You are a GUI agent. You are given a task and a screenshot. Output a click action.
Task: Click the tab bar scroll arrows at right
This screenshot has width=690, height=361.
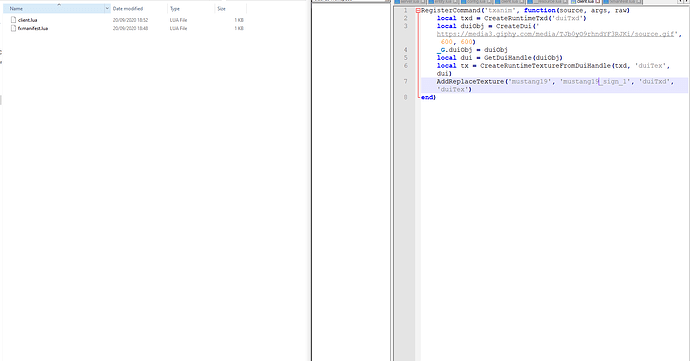click(682, 2)
